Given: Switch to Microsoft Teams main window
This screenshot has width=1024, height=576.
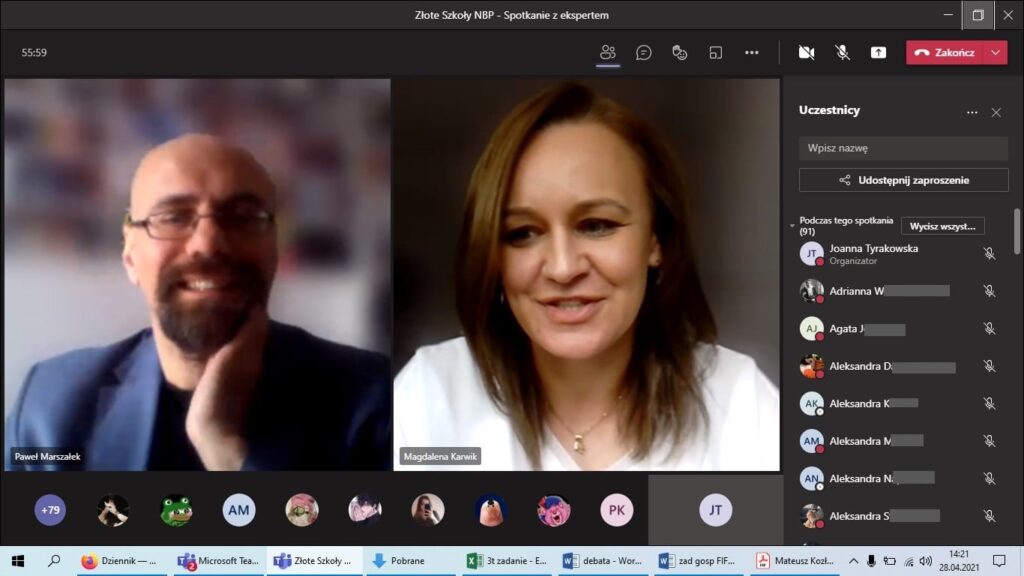Looking at the screenshot, I should 219,561.
